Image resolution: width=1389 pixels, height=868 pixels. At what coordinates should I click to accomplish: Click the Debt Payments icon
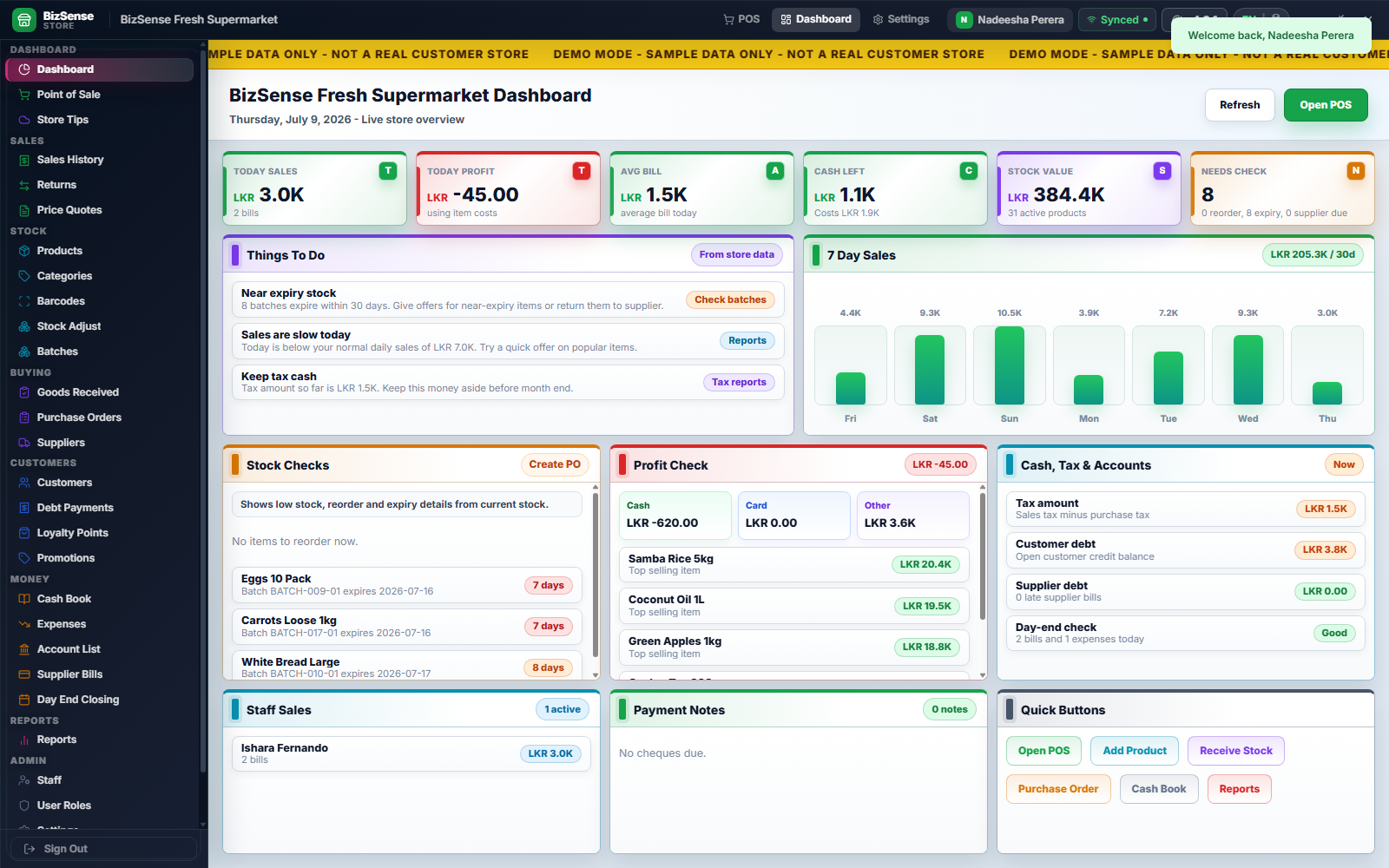coord(24,508)
